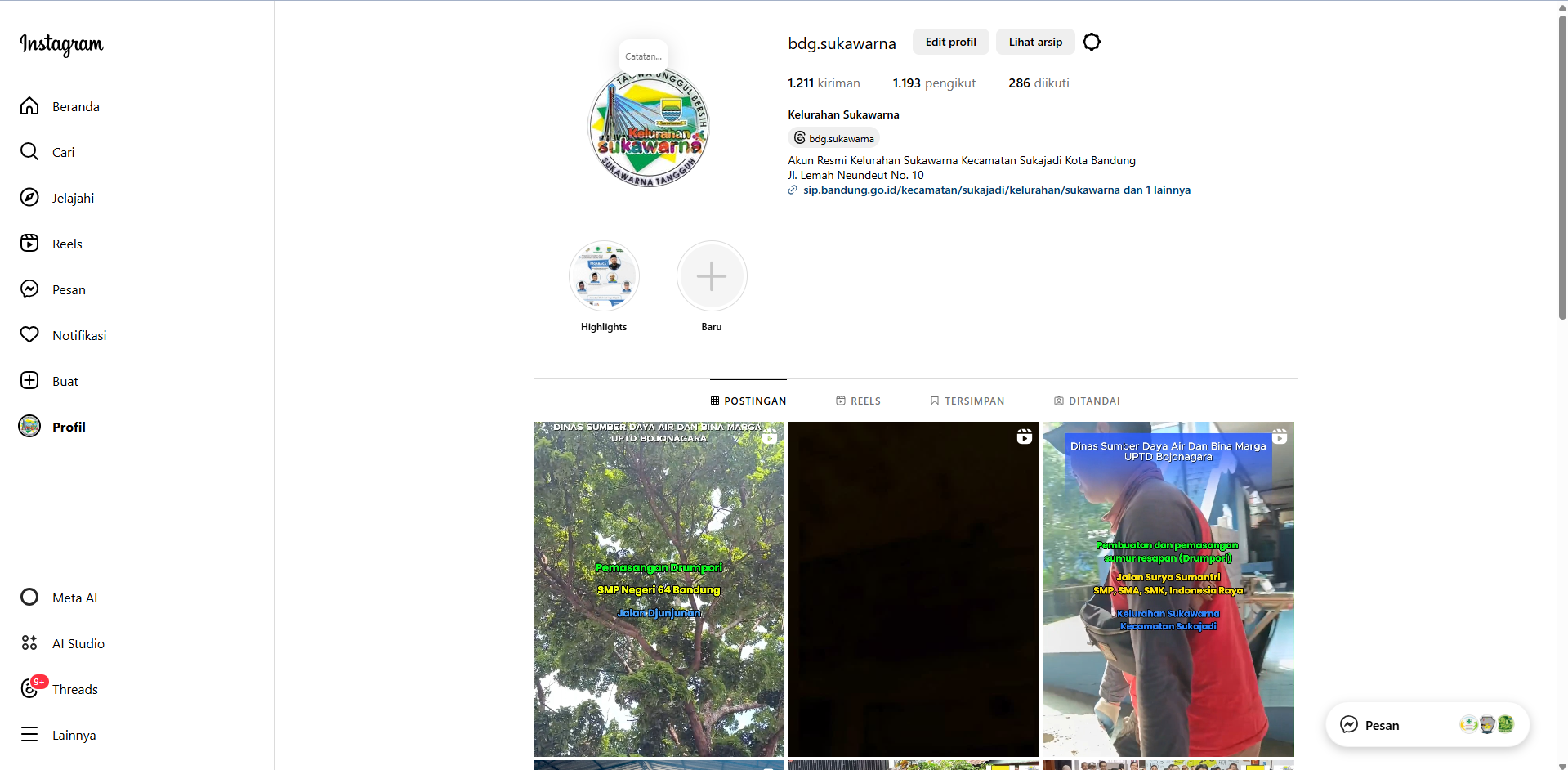1568x770 pixels.
Task: Open the settings gear next to Lihat arsip
Action: pyautogui.click(x=1091, y=42)
